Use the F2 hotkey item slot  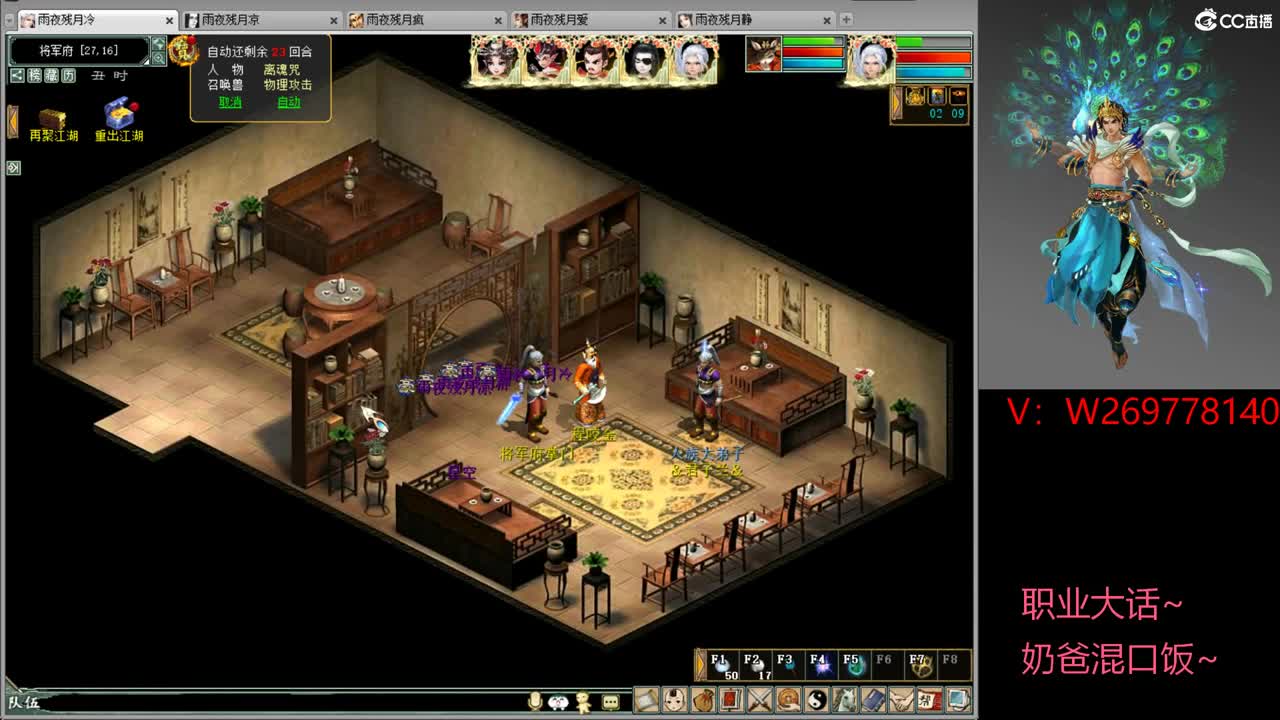tap(756, 665)
